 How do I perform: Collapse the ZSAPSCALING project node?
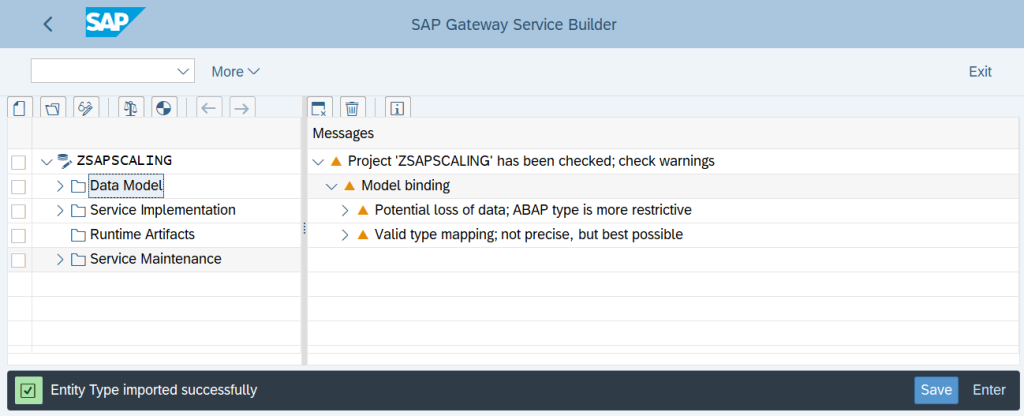point(46,161)
